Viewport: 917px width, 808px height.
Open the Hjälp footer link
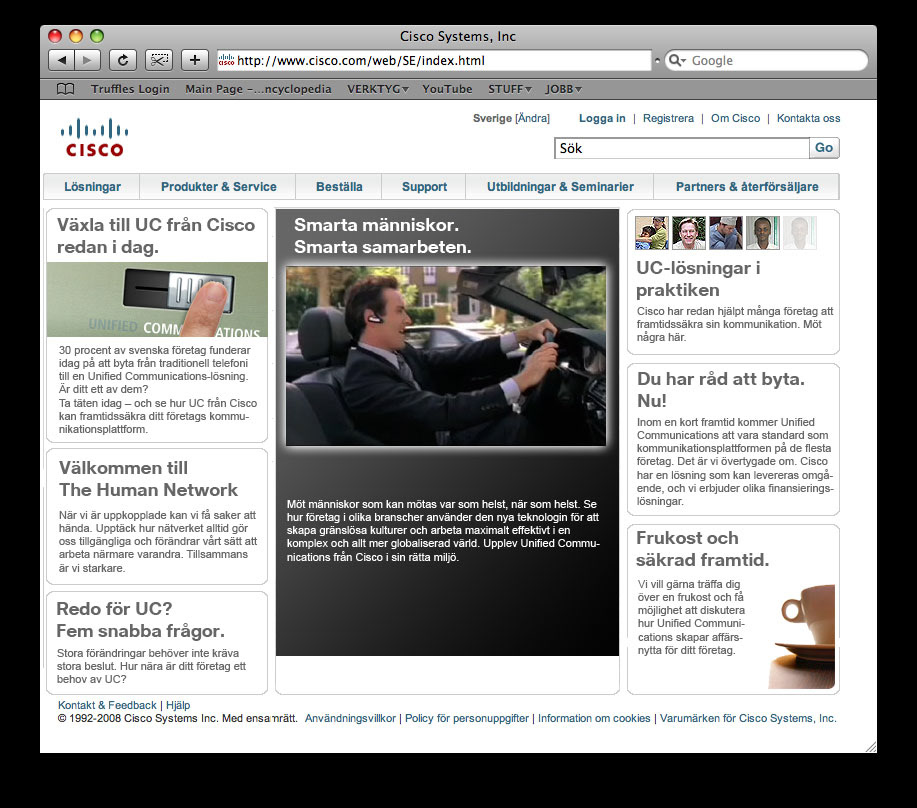(x=178, y=705)
